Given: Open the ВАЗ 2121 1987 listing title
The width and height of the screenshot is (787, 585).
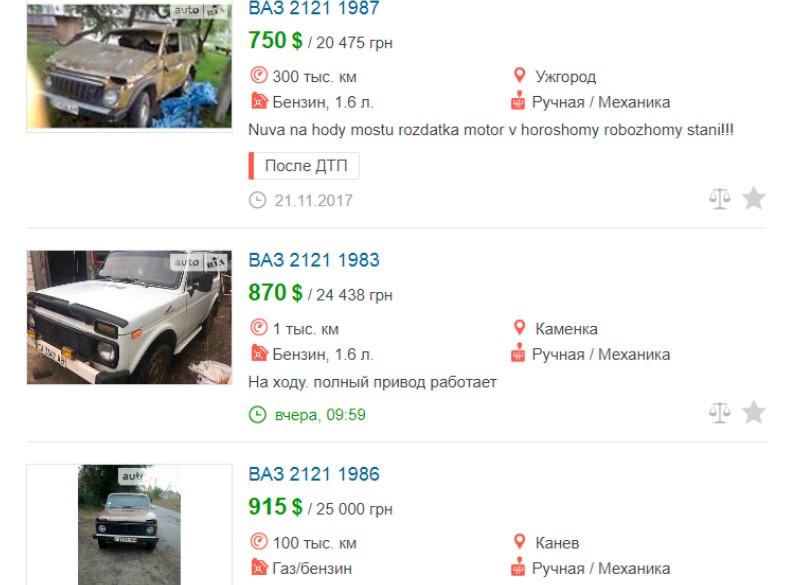Looking at the screenshot, I should pos(314,8).
